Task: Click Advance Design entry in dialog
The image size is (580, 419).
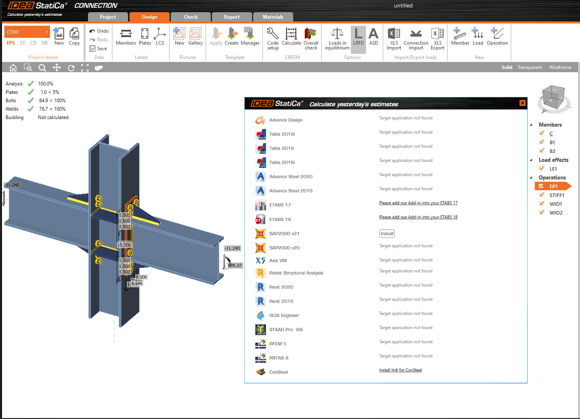Action: (x=286, y=120)
